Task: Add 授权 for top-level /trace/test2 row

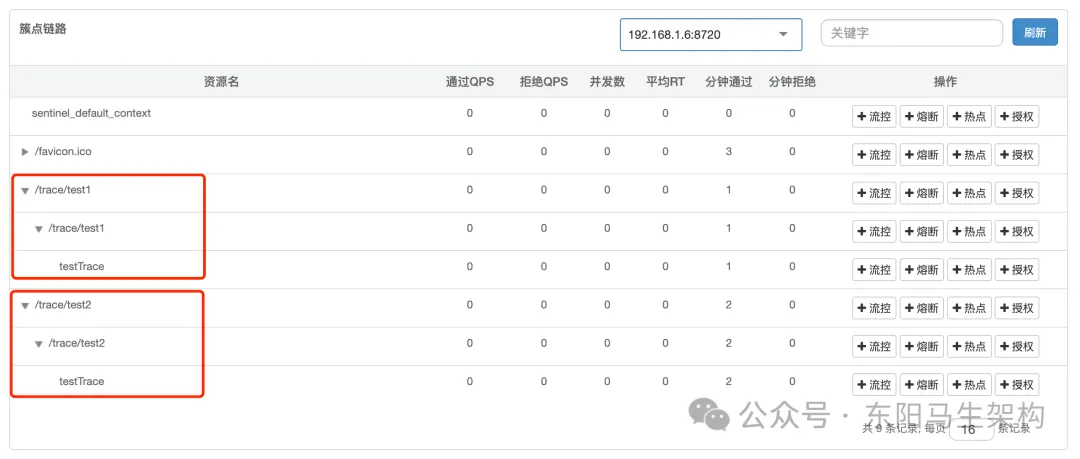Action: pyautogui.click(x=1017, y=308)
